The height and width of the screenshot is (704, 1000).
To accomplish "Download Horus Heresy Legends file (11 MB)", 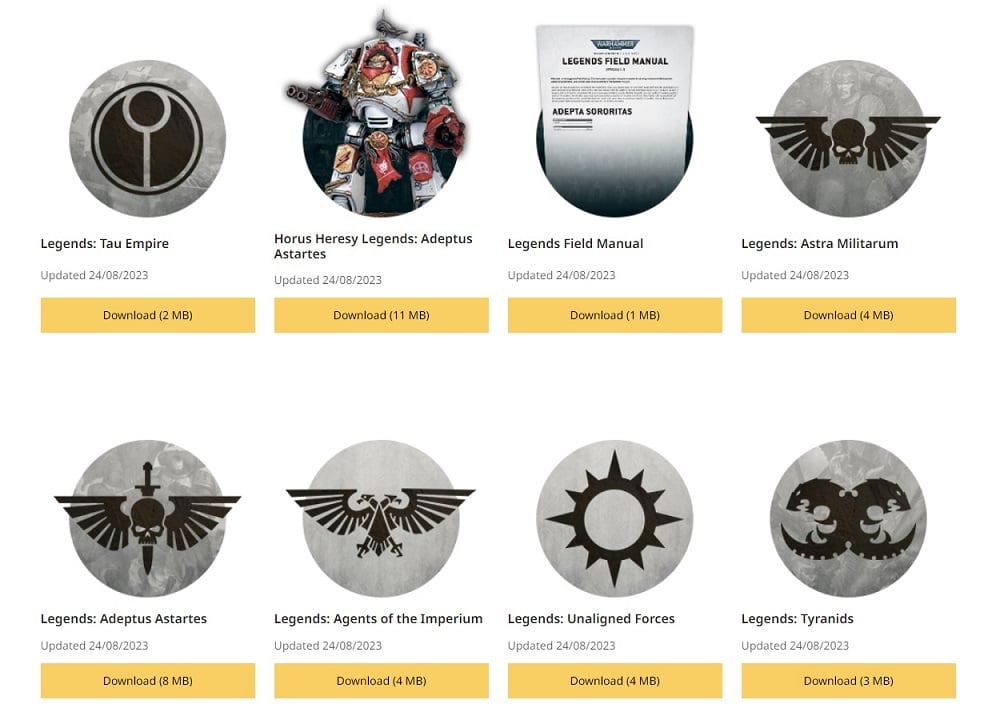I will coord(381,315).
